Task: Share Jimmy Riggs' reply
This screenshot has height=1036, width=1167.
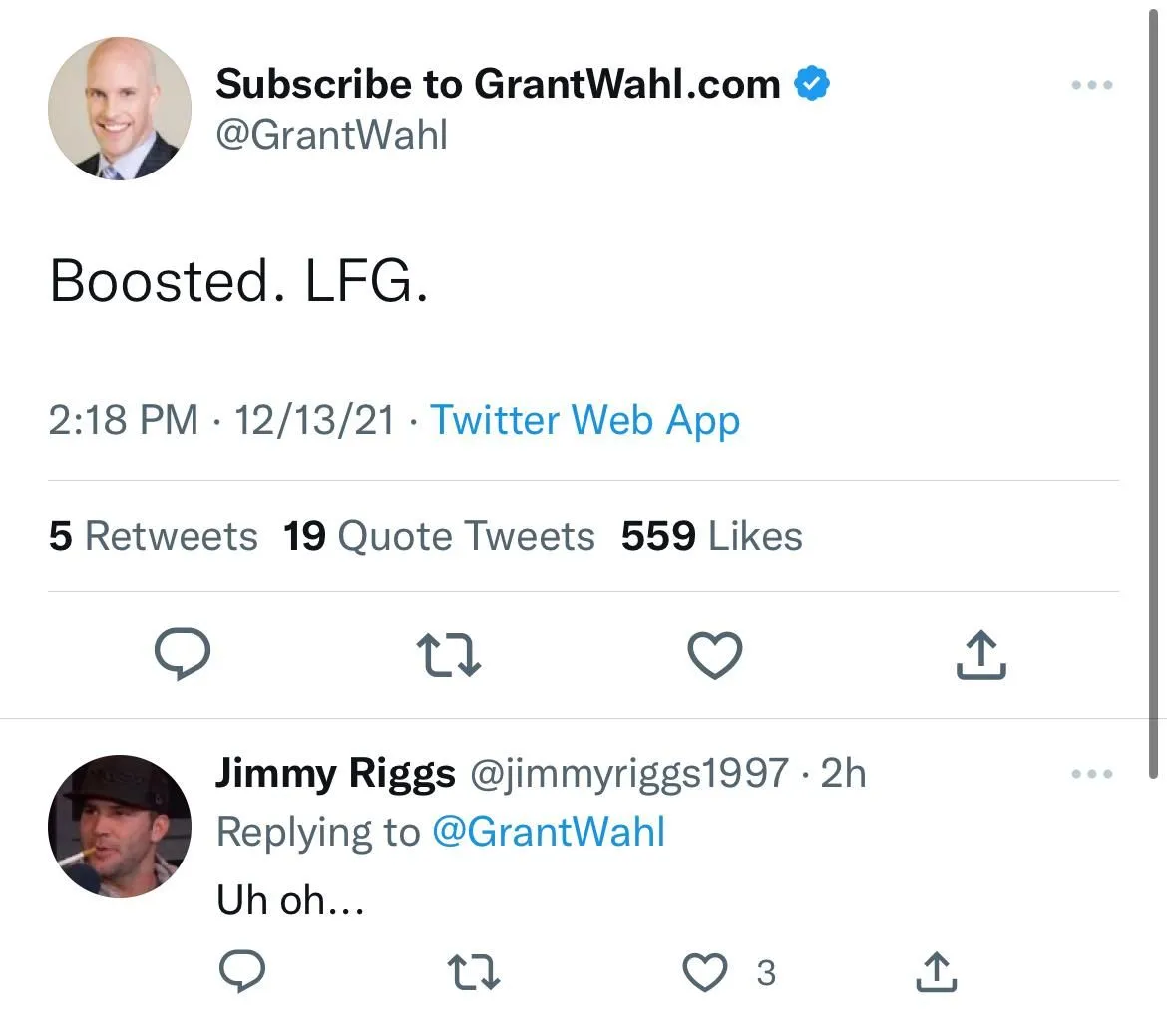Action: tap(936, 972)
